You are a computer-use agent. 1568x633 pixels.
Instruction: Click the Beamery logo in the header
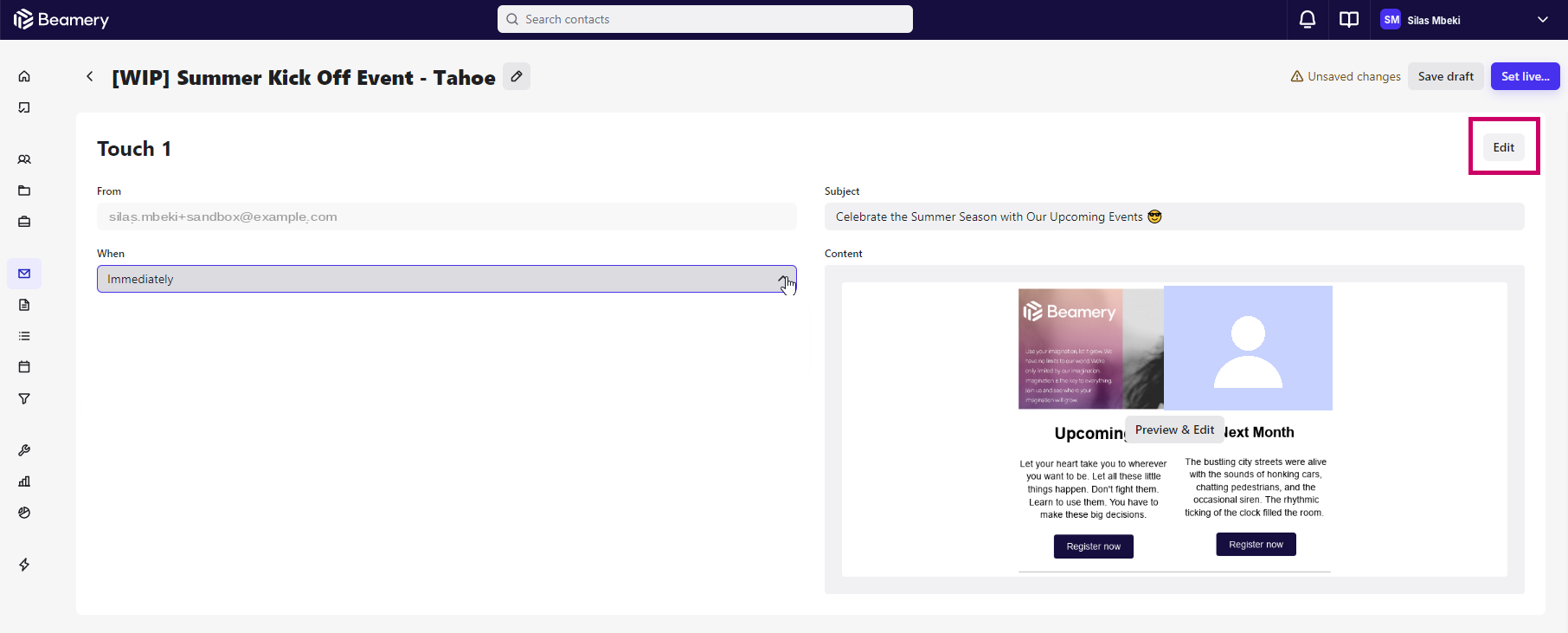pos(61,19)
